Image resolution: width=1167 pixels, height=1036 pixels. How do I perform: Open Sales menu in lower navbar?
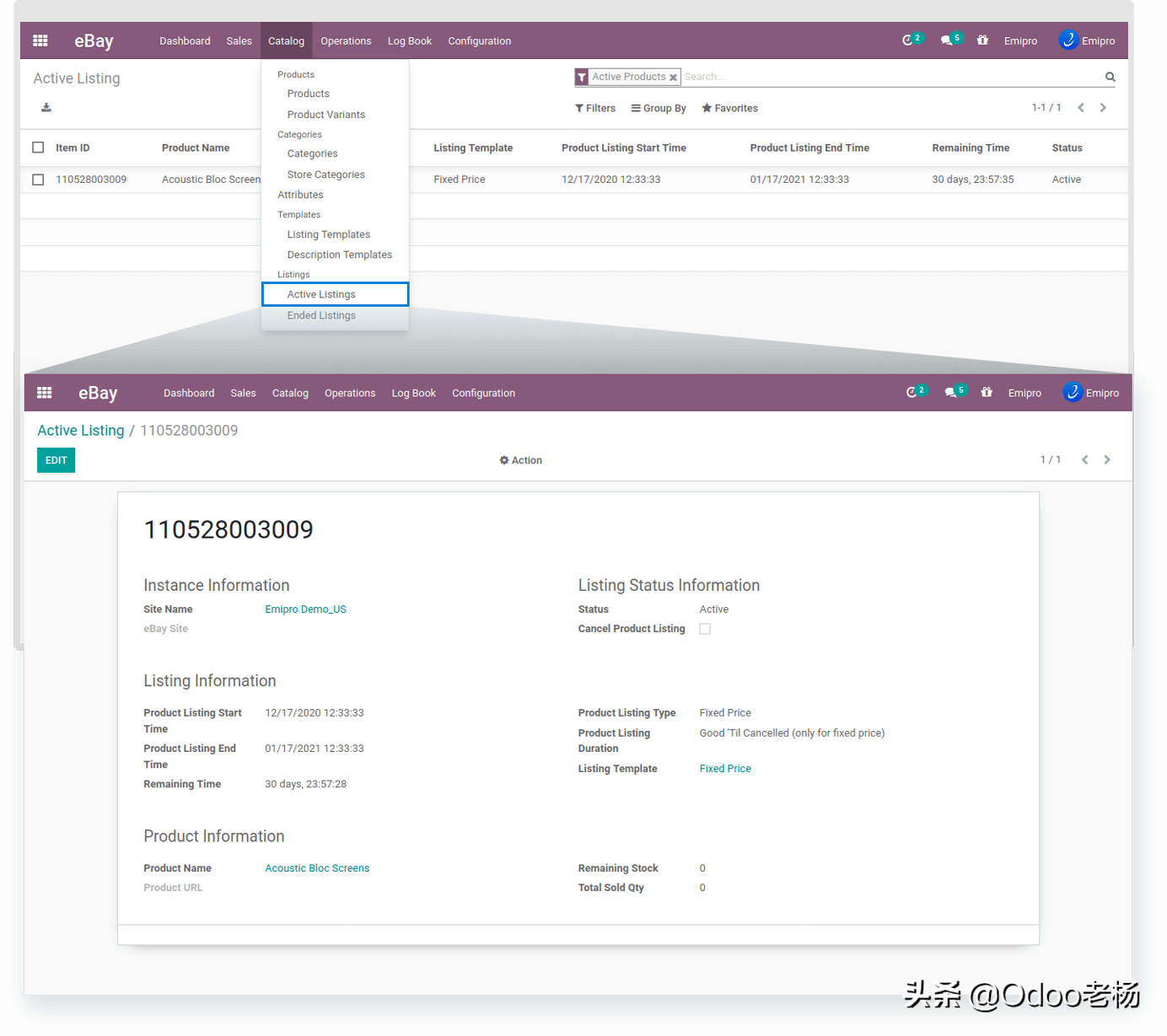243,393
